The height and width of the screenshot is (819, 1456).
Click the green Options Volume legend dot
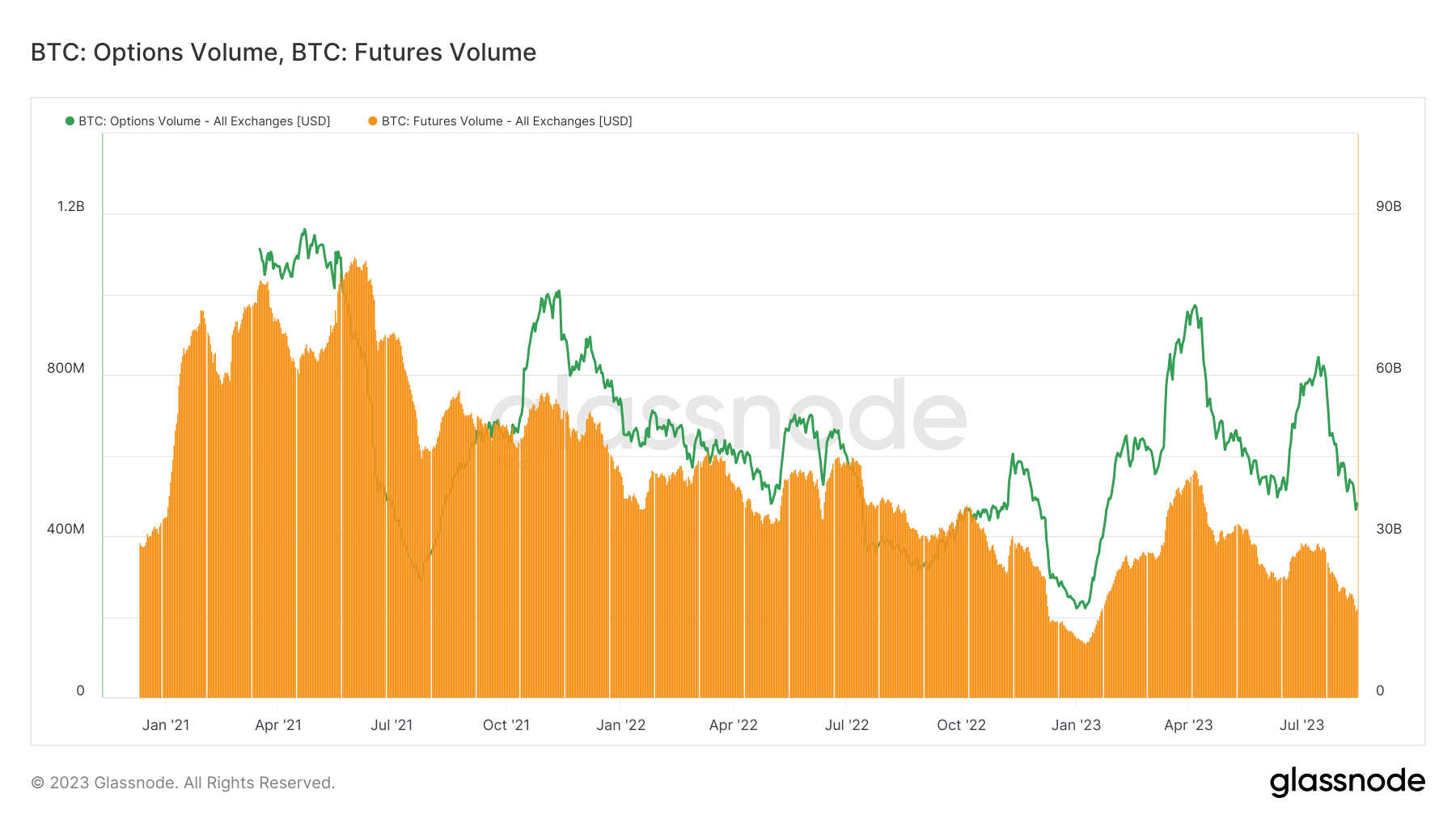coord(70,121)
